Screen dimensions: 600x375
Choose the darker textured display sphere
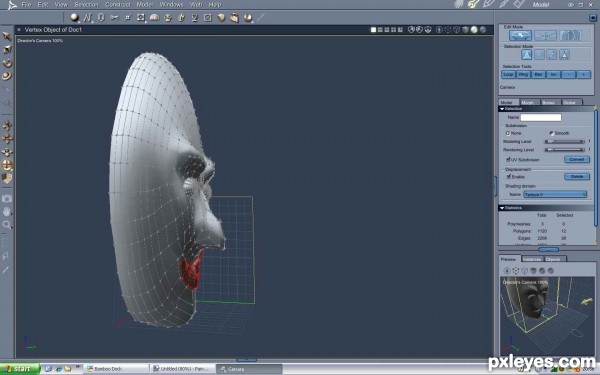tap(483, 30)
